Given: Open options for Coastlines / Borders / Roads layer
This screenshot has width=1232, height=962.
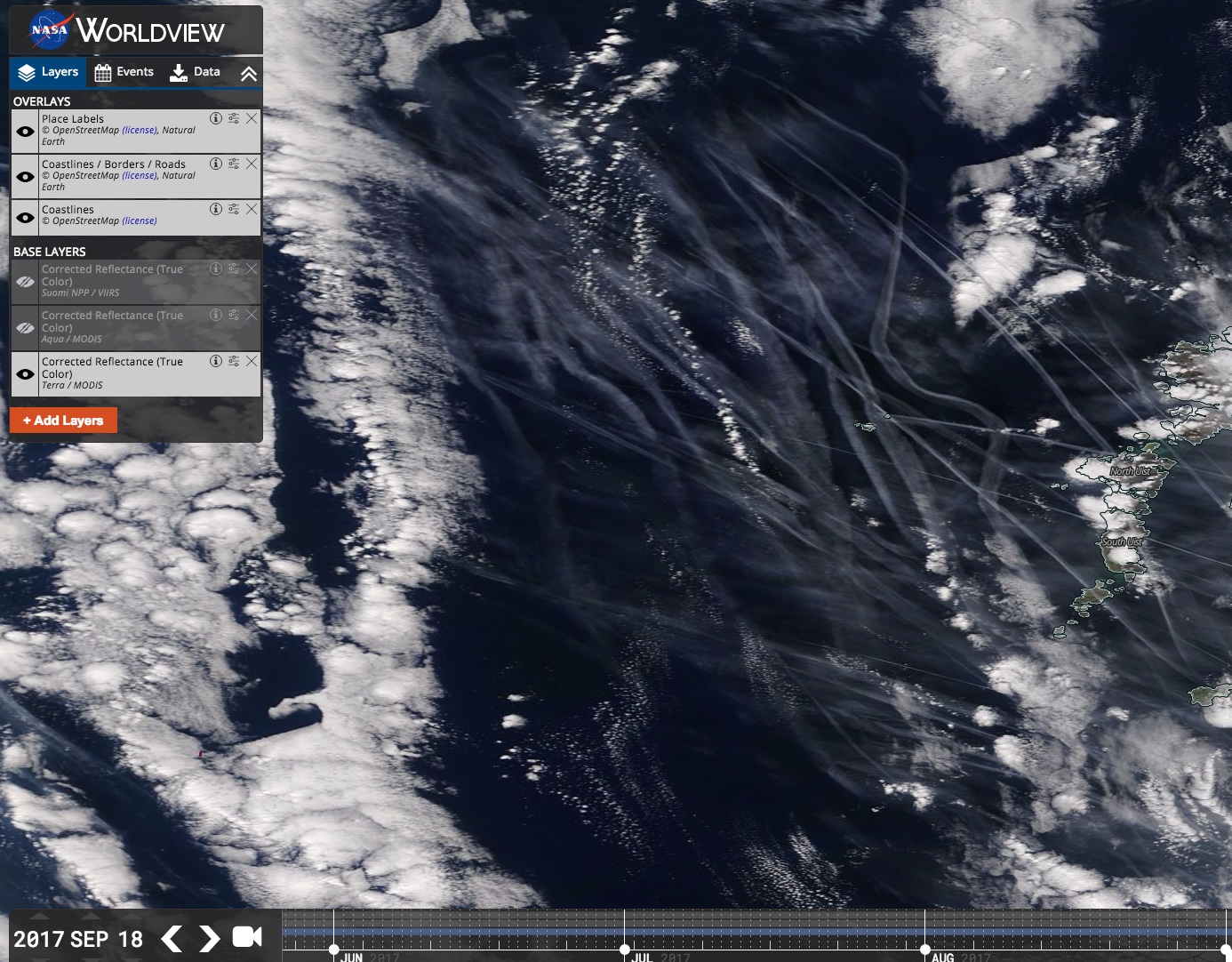Looking at the screenshot, I should [x=234, y=164].
